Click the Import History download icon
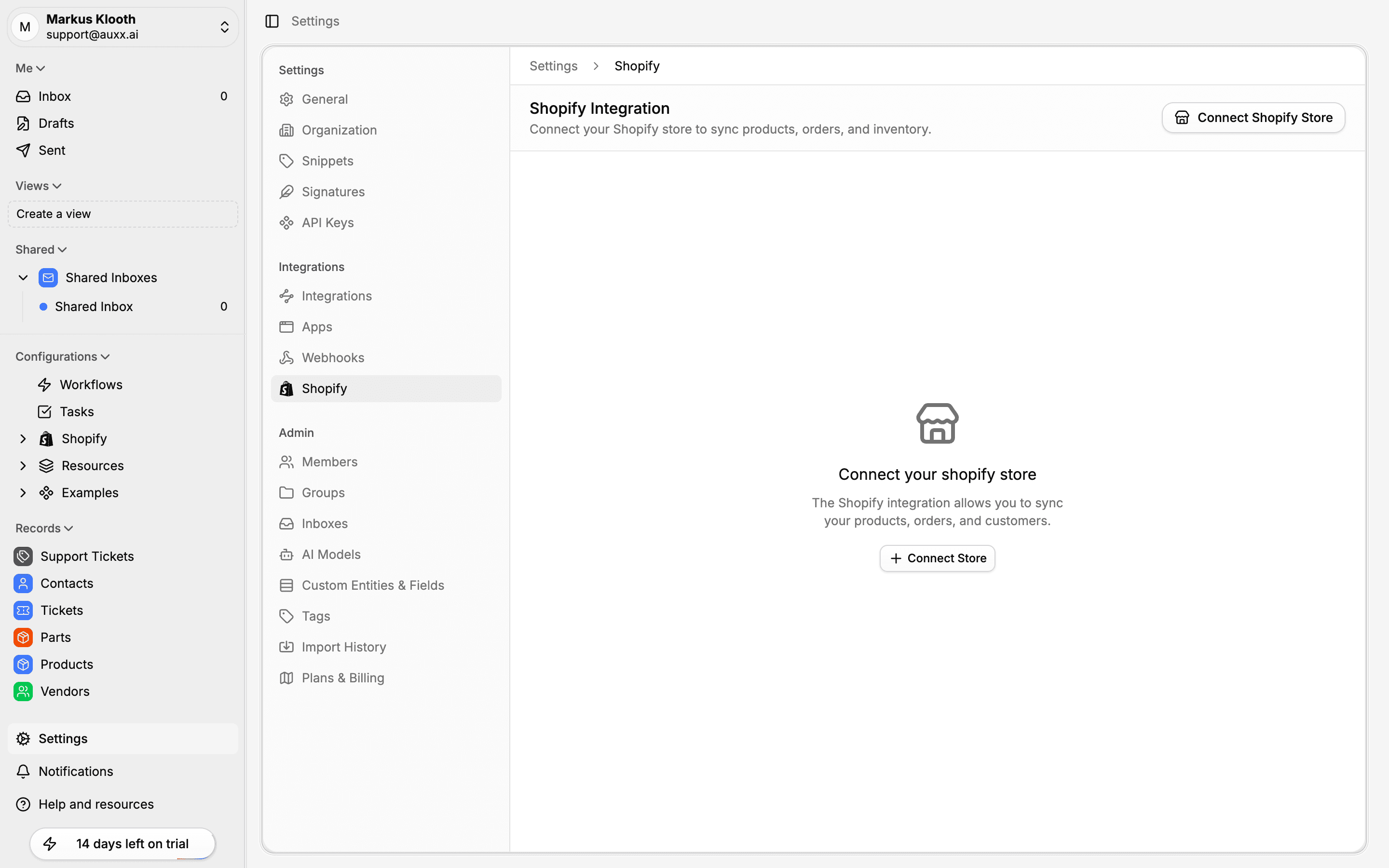The width and height of the screenshot is (1389, 868). 286,647
